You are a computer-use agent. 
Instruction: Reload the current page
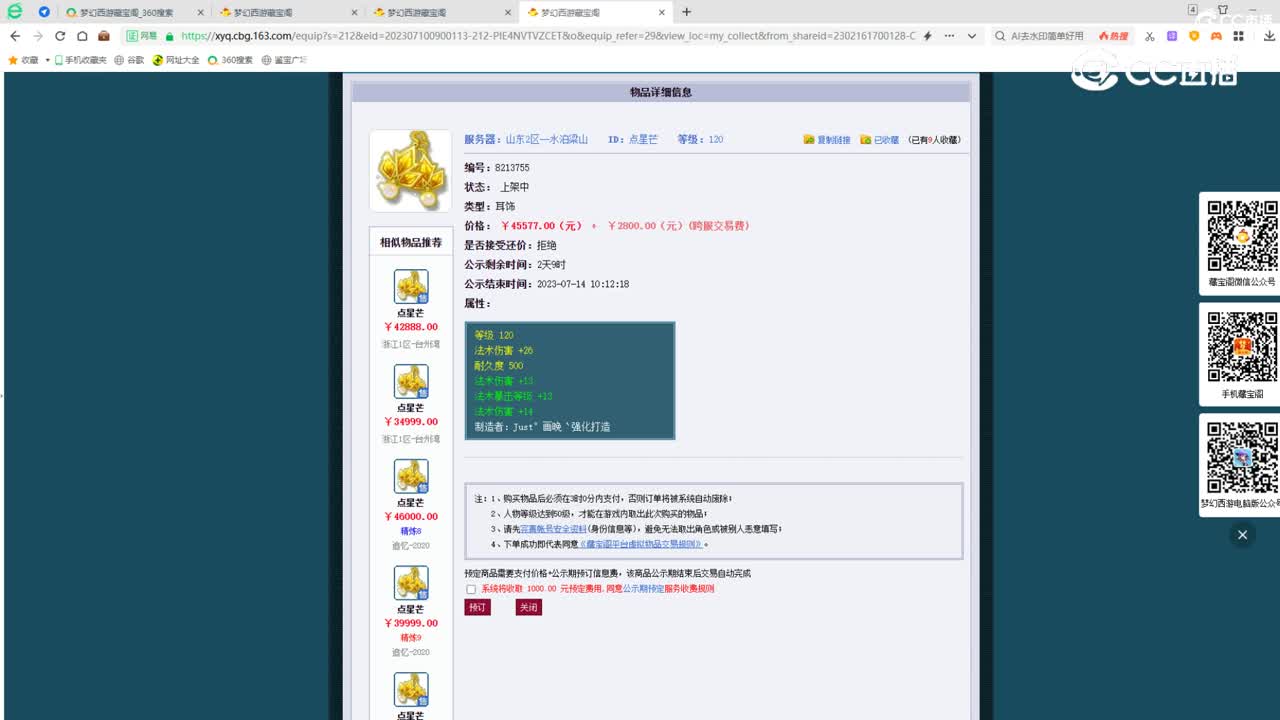coord(60,36)
